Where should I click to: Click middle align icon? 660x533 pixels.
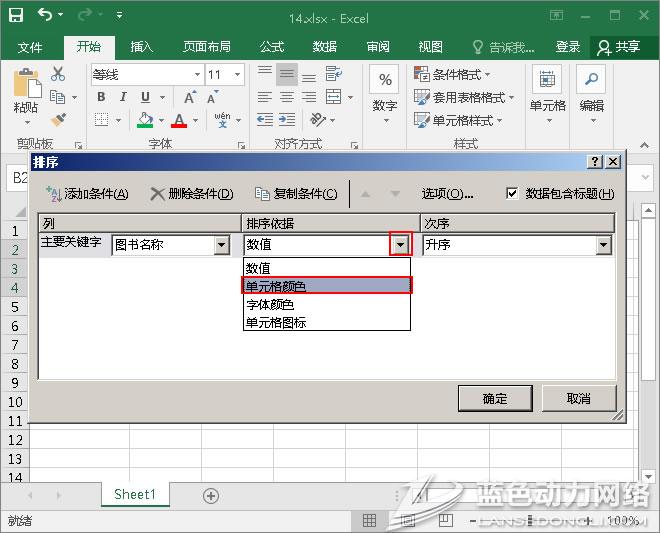(287, 74)
